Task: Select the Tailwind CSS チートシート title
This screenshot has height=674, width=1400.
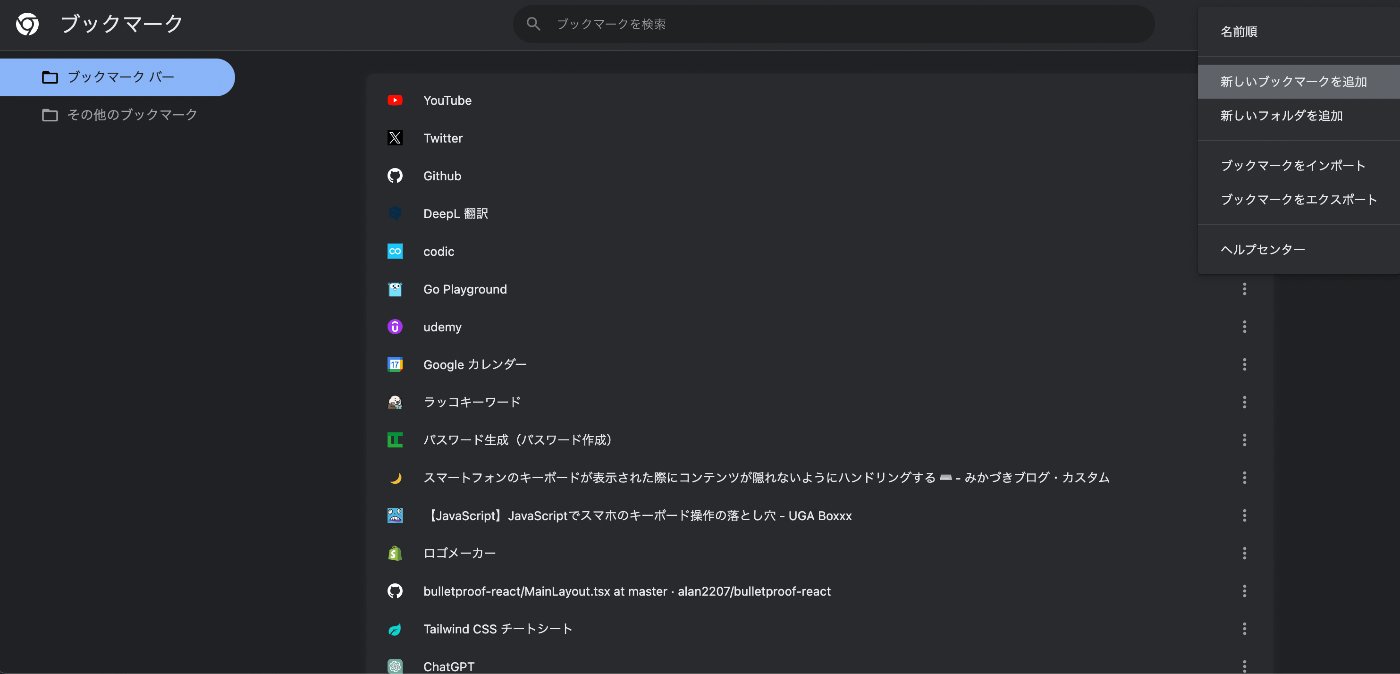Action: tap(498, 629)
